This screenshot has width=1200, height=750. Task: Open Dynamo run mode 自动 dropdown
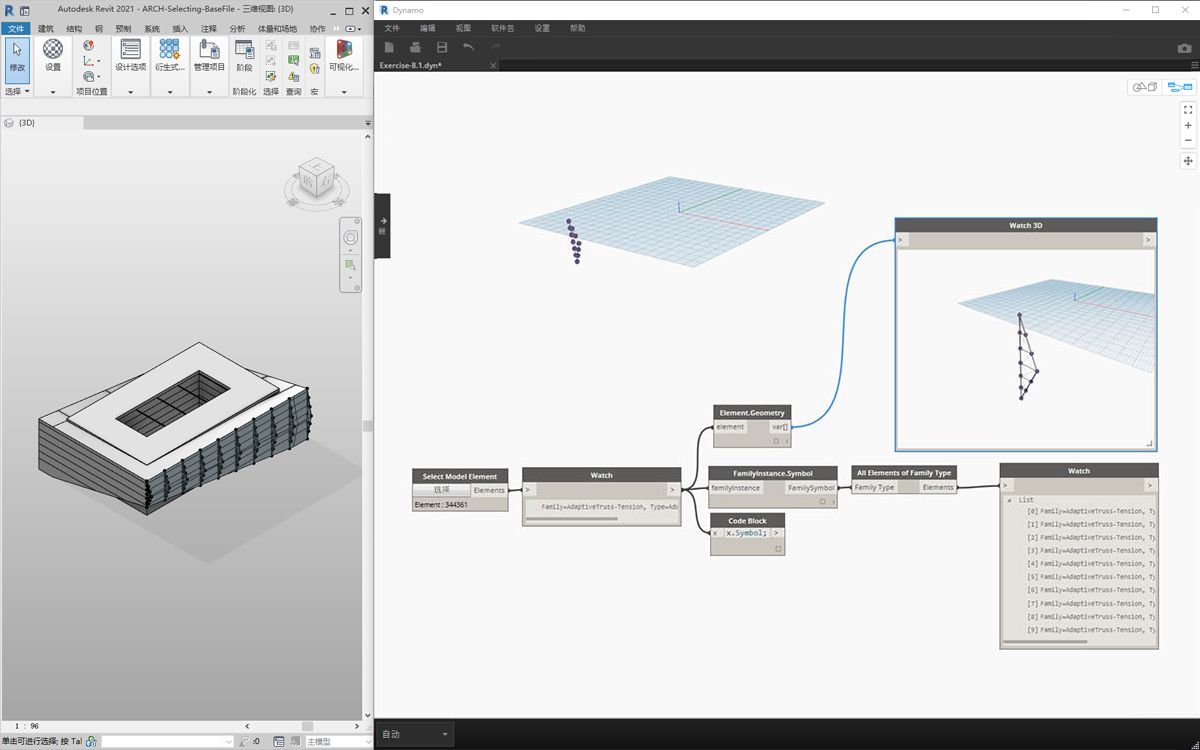415,734
